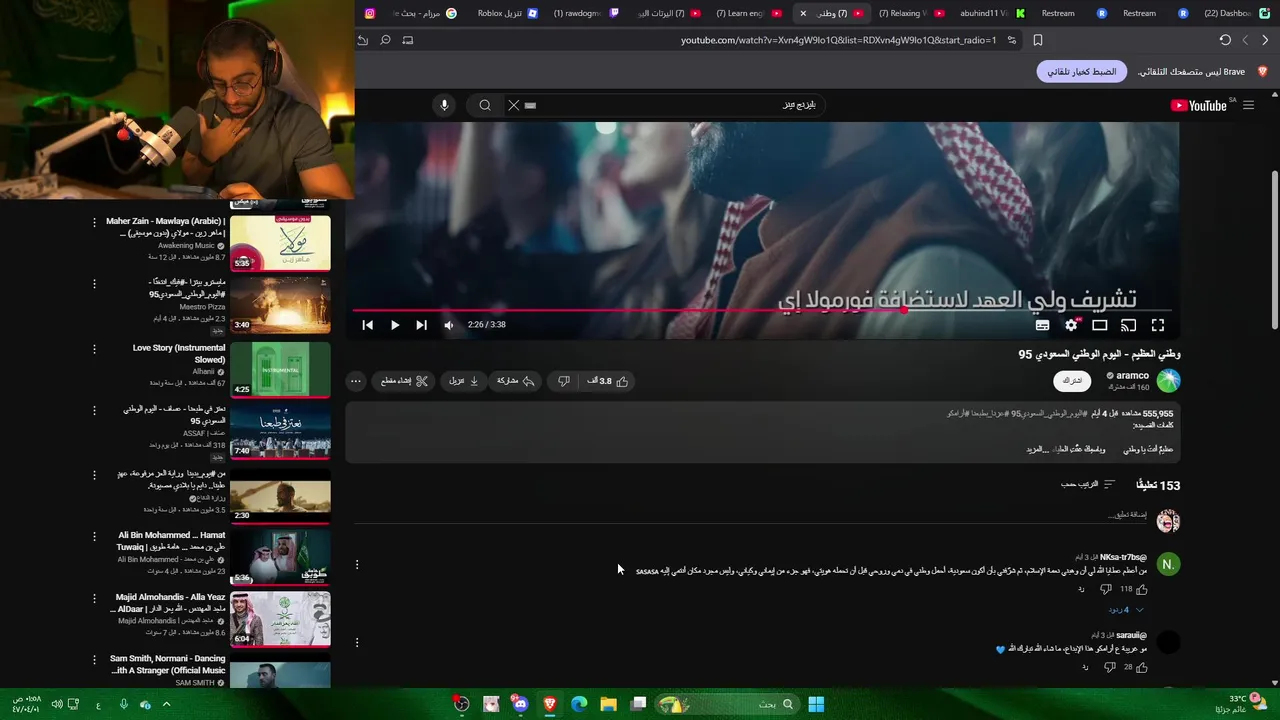Click set Brave as default button
1280x720 pixels.
1082,72
